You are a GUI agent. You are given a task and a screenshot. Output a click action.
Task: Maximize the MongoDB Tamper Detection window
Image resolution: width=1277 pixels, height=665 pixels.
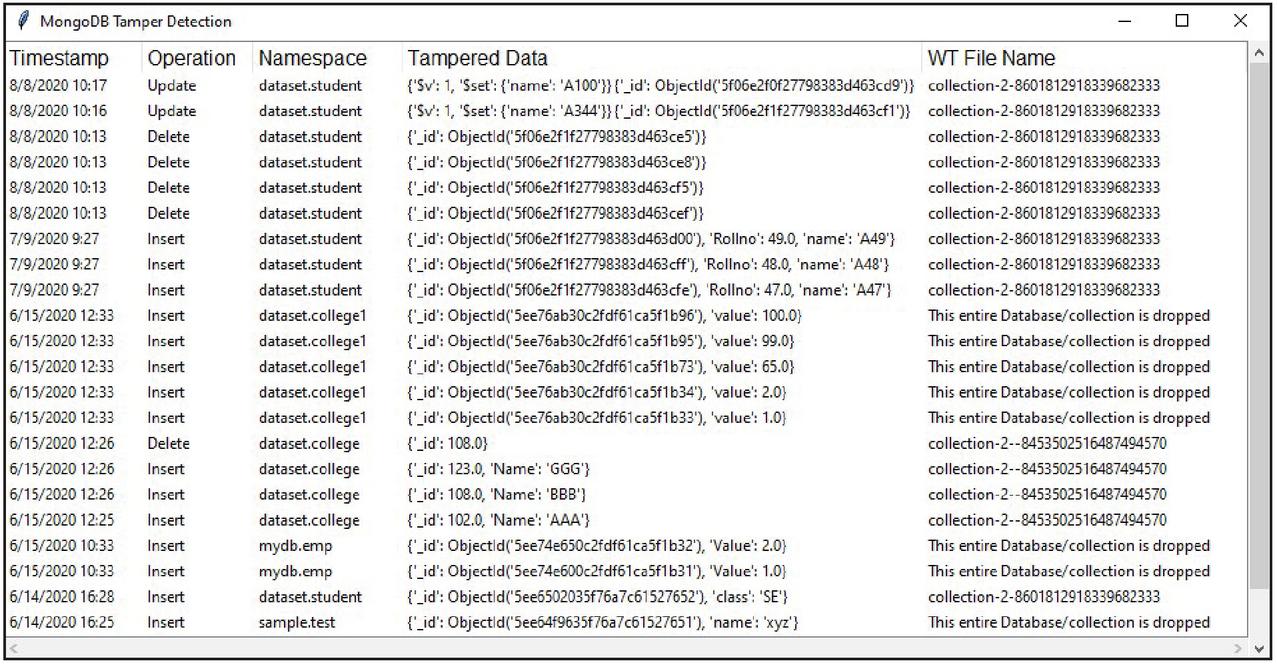pyautogui.click(x=1181, y=21)
